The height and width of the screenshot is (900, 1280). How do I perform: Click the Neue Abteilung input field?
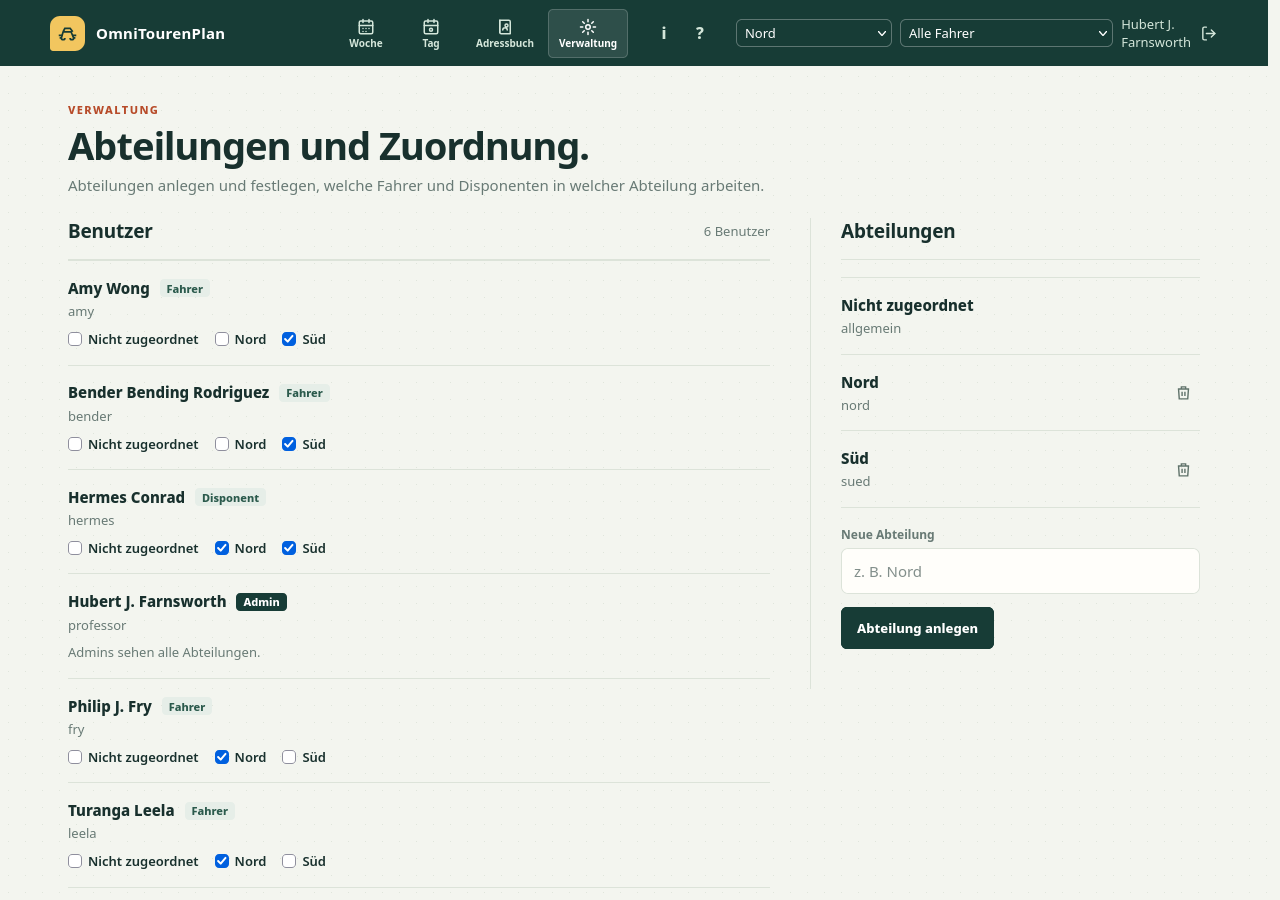[1020, 571]
